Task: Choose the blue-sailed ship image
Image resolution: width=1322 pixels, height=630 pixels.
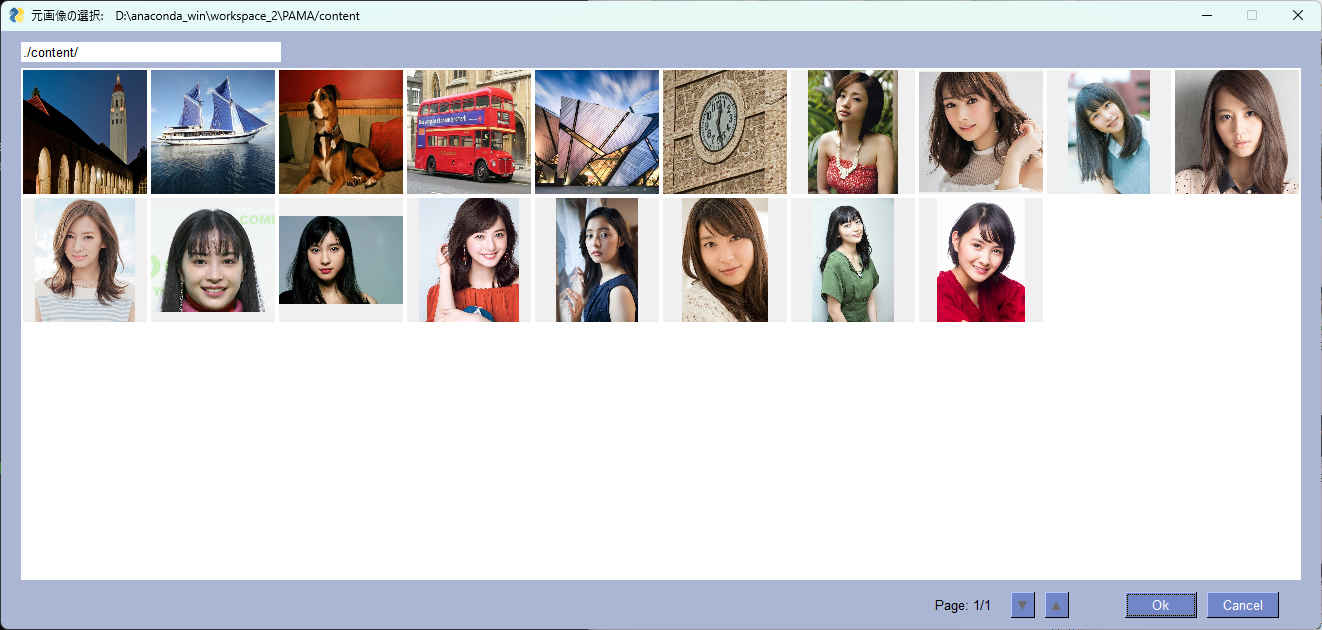Action: click(x=213, y=132)
